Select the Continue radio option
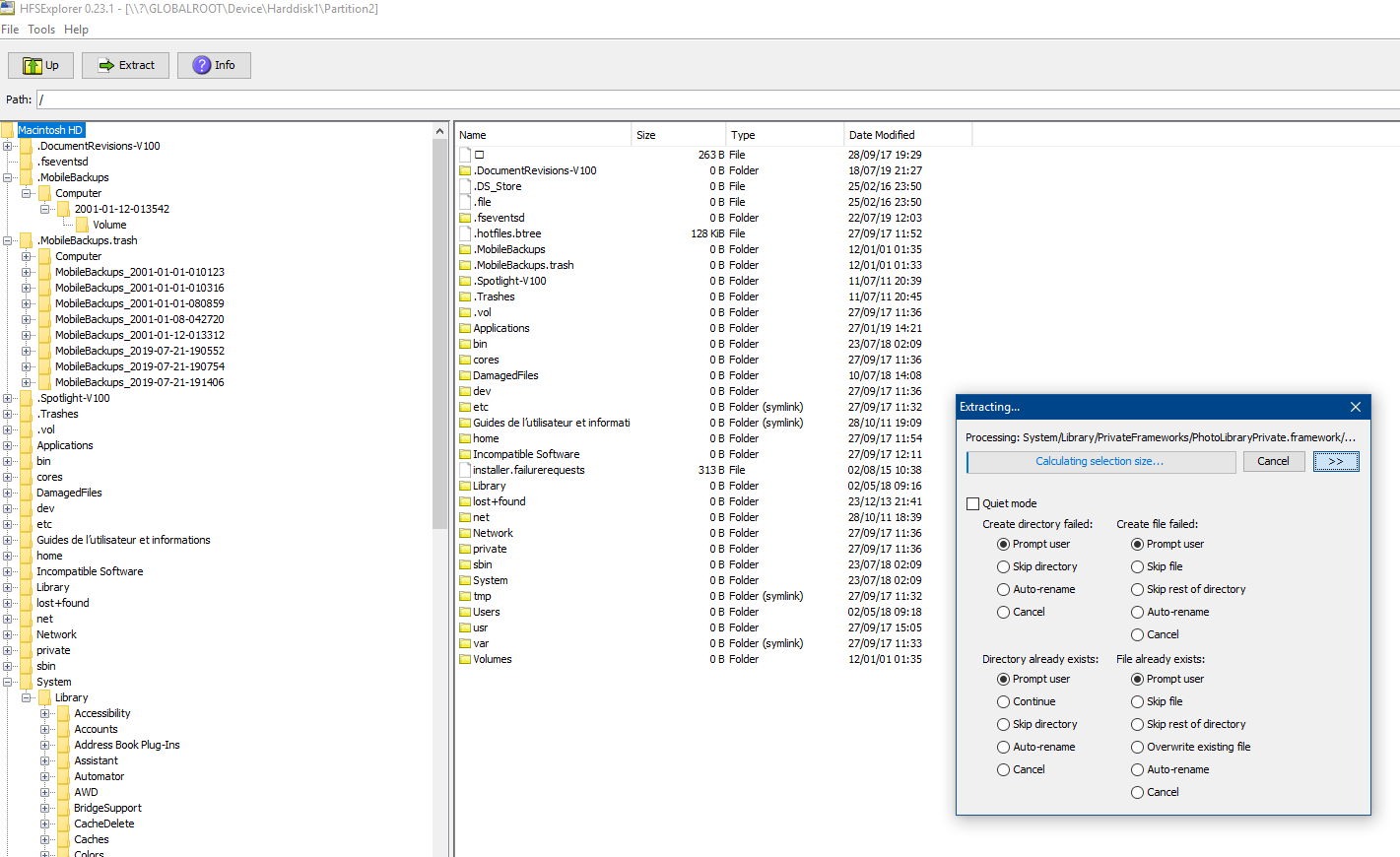1400x857 pixels. [1003, 701]
